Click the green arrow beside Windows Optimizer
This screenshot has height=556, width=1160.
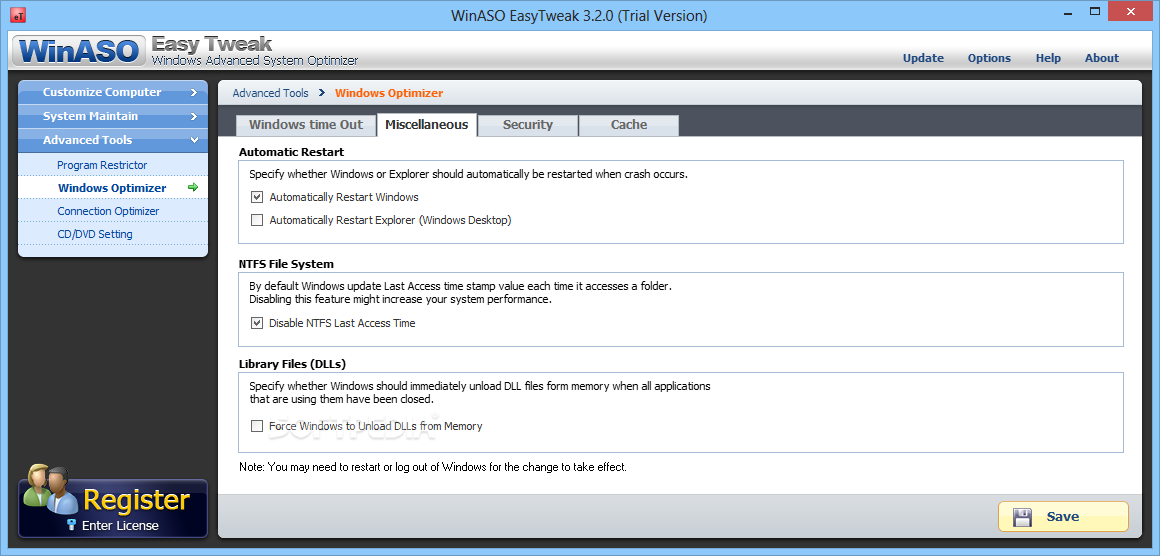193,188
